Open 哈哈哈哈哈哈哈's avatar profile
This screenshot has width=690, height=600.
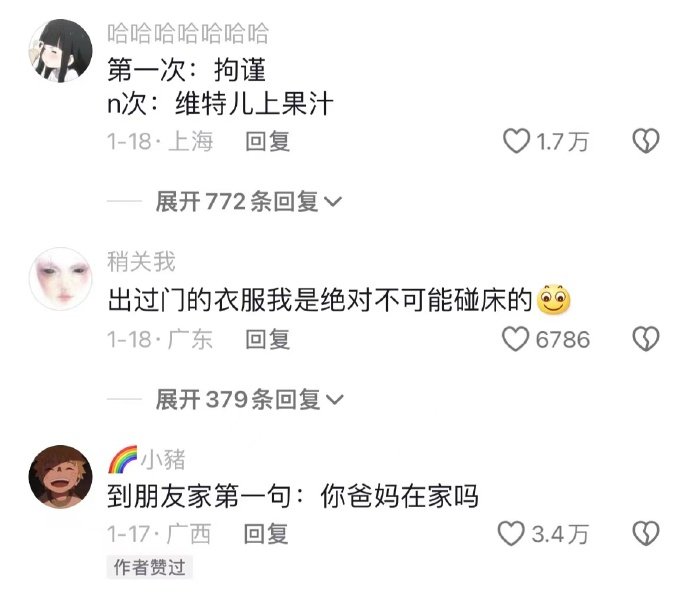(x=61, y=50)
